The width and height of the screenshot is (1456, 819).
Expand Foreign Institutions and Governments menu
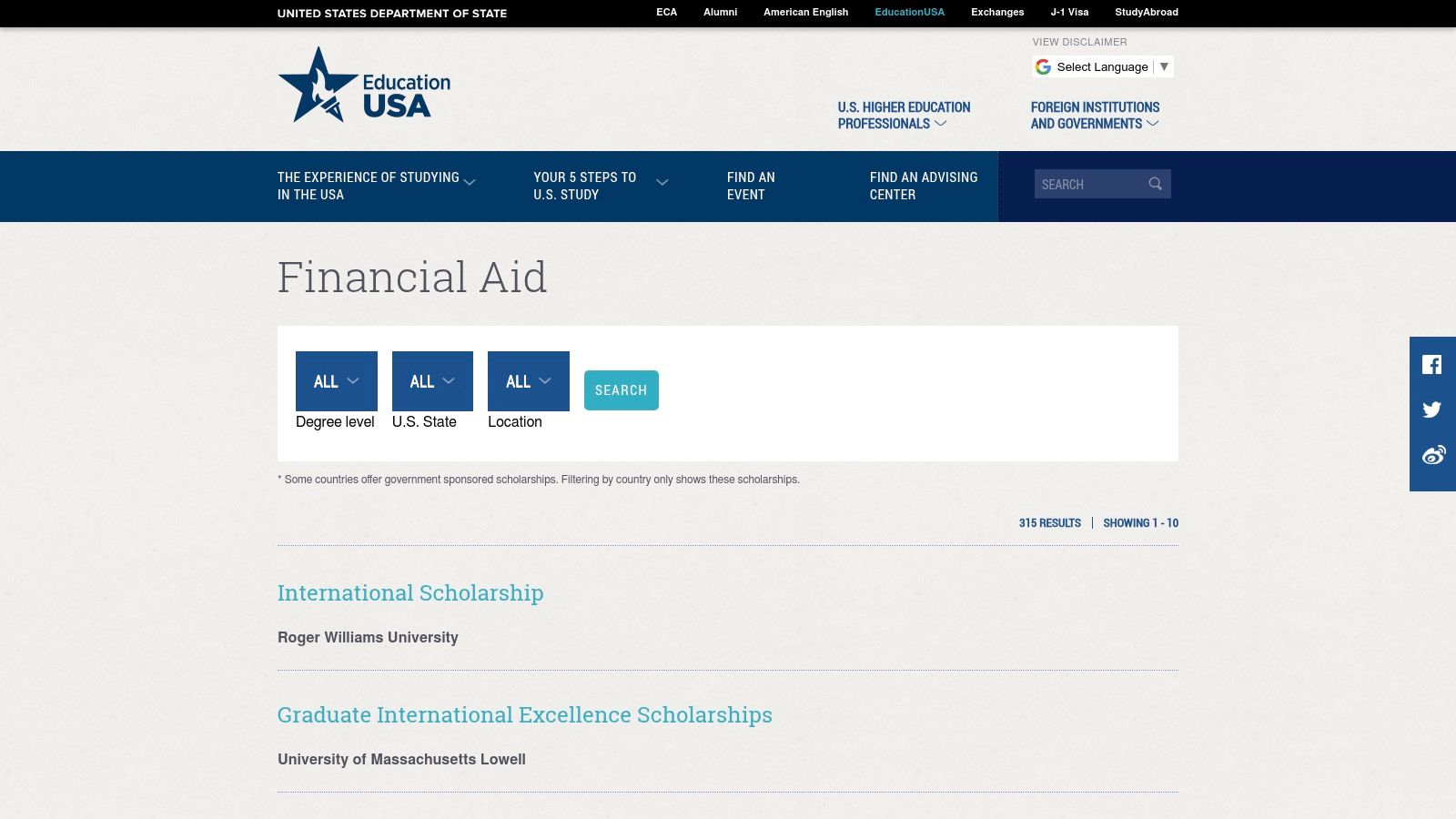(x=1150, y=124)
